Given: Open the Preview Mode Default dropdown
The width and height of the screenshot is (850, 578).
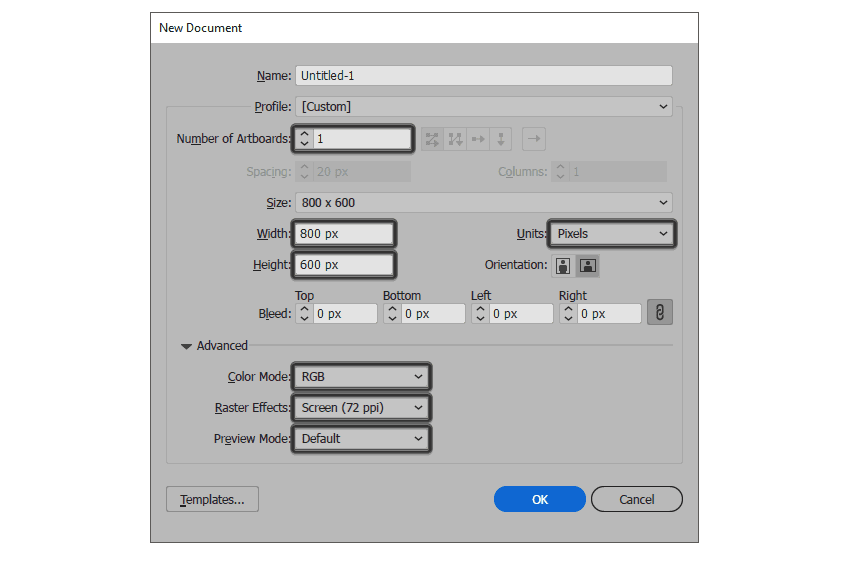Looking at the screenshot, I should [362, 439].
